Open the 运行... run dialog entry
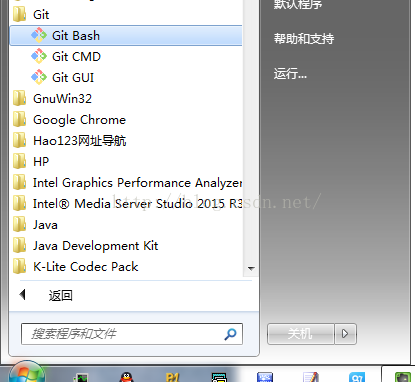The width and height of the screenshot is (415, 382). [290, 73]
